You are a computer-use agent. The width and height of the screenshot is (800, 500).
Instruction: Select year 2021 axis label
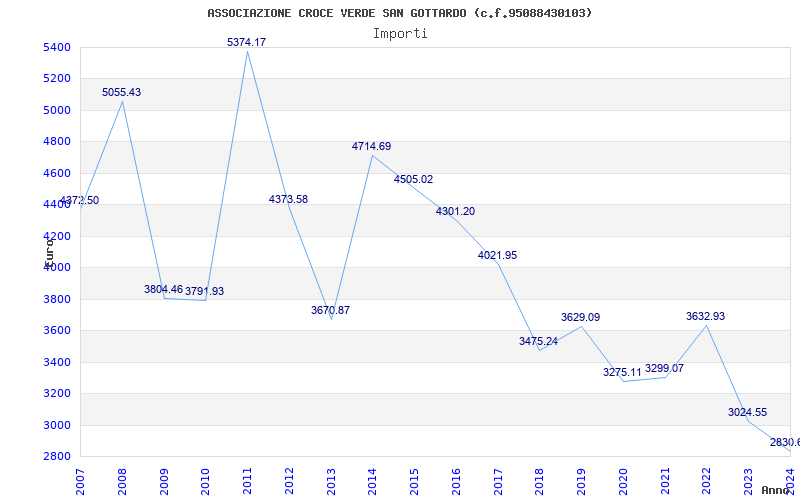pyautogui.click(x=665, y=482)
